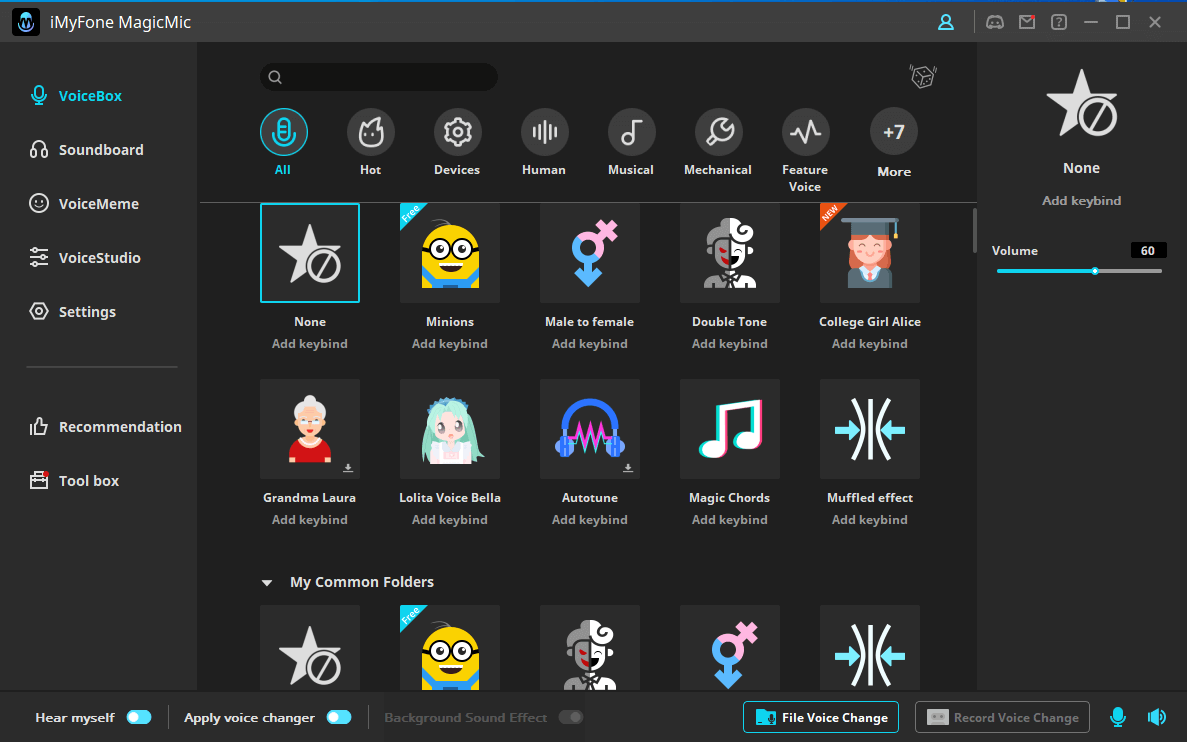
Task: Open the mail feedback icon
Action: point(1027,22)
